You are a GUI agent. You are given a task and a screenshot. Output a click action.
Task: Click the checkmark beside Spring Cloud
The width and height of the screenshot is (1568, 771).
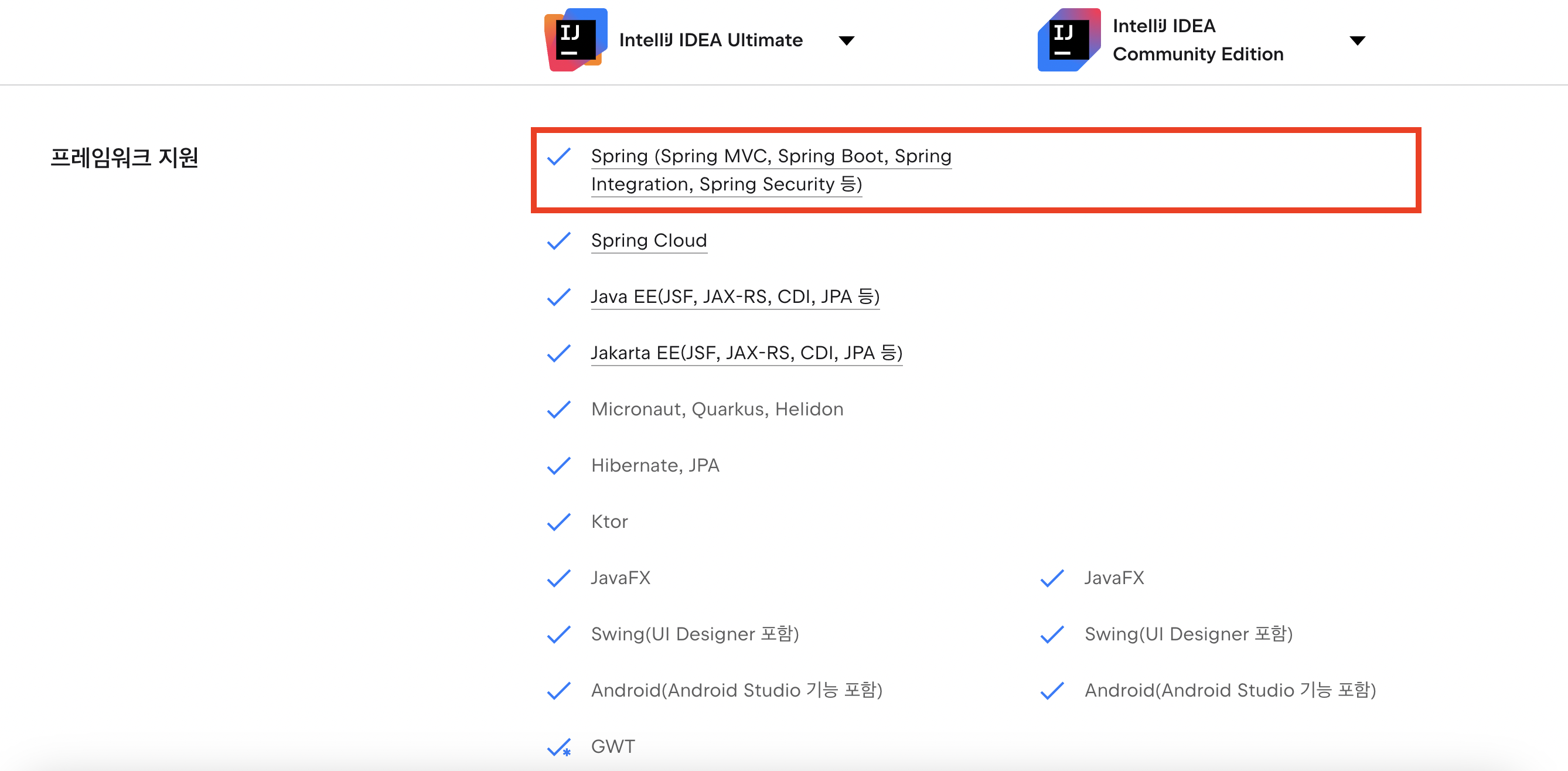coord(559,241)
